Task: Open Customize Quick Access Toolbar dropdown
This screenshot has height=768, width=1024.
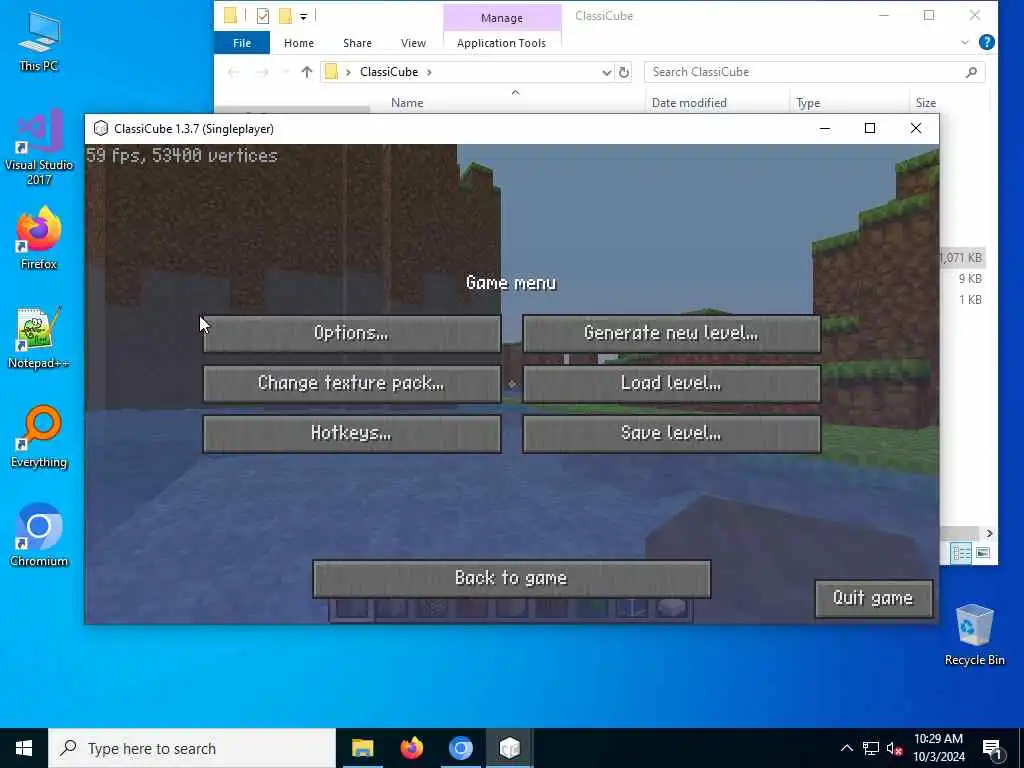Action: (304, 16)
